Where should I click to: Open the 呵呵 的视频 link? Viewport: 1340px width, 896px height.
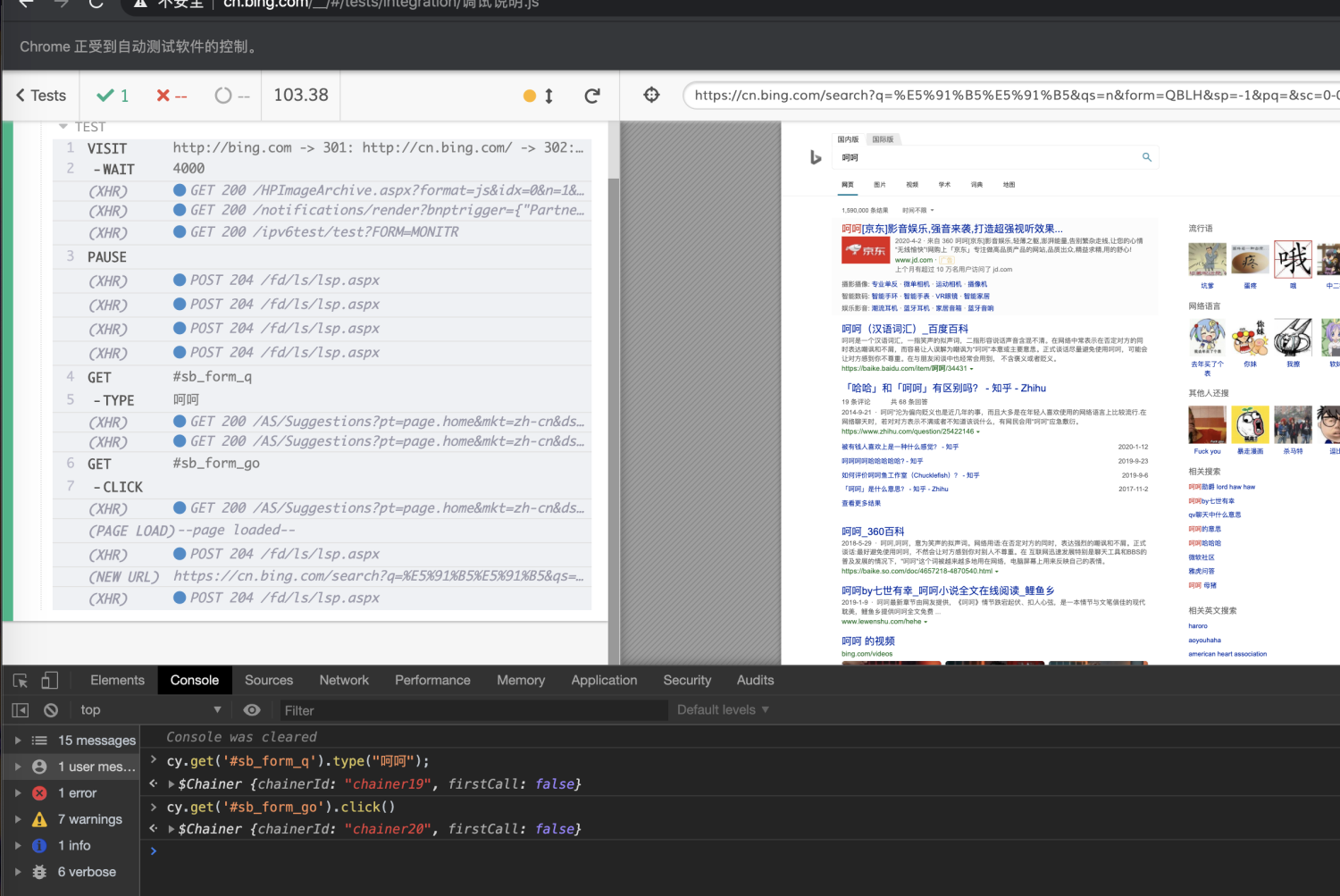tap(868, 641)
